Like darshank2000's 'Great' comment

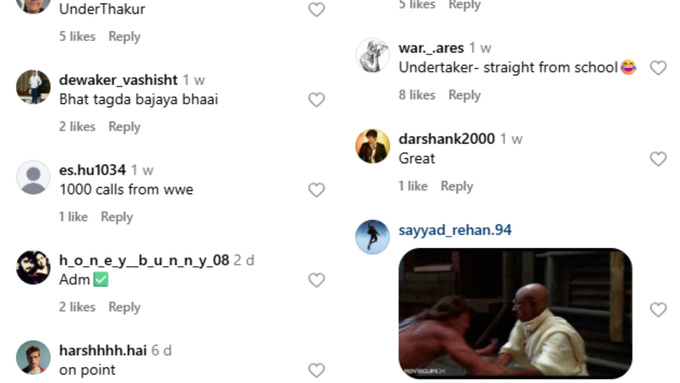tap(658, 159)
